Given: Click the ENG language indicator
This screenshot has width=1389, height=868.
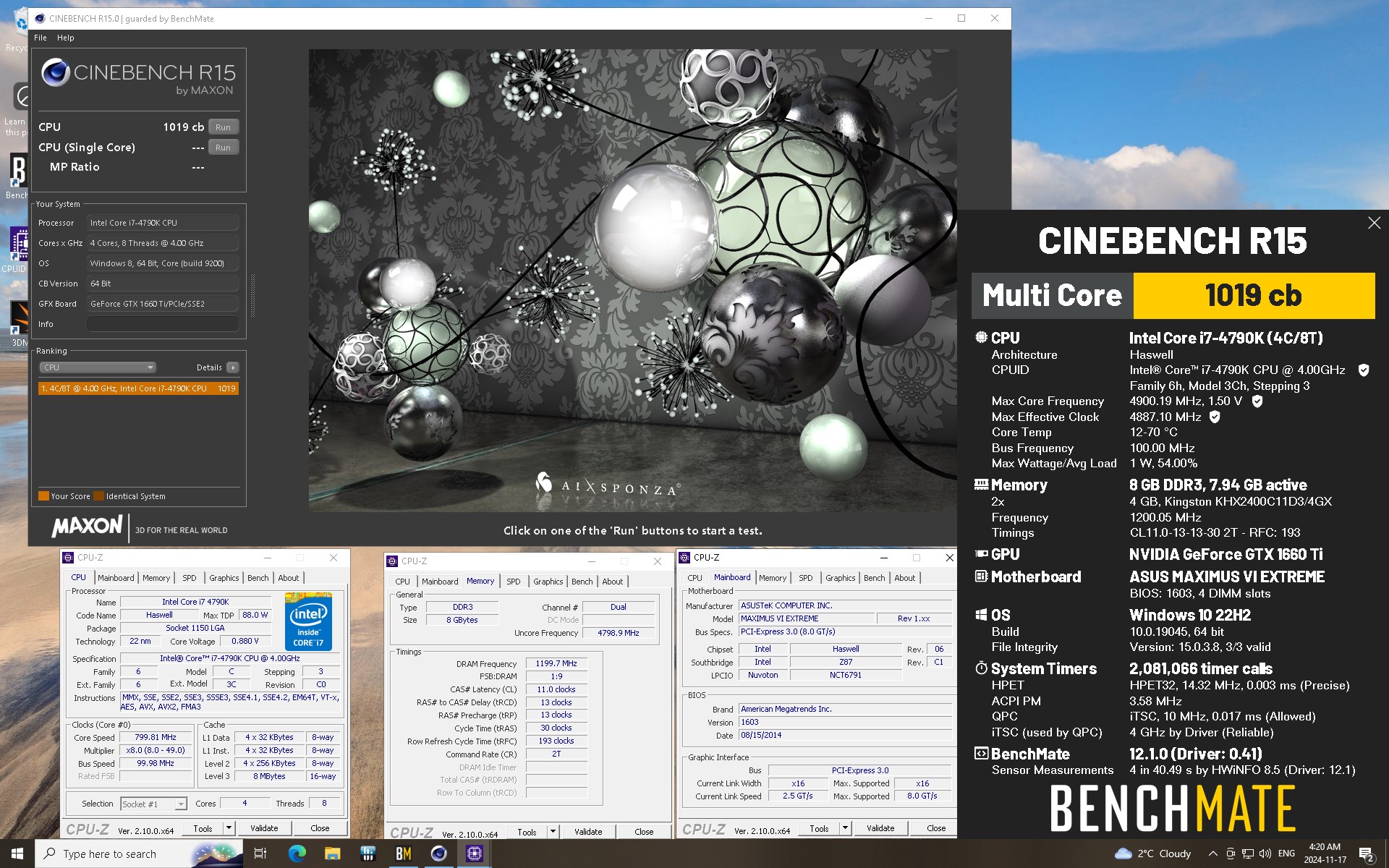Looking at the screenshot, I should click(1286, 854).
